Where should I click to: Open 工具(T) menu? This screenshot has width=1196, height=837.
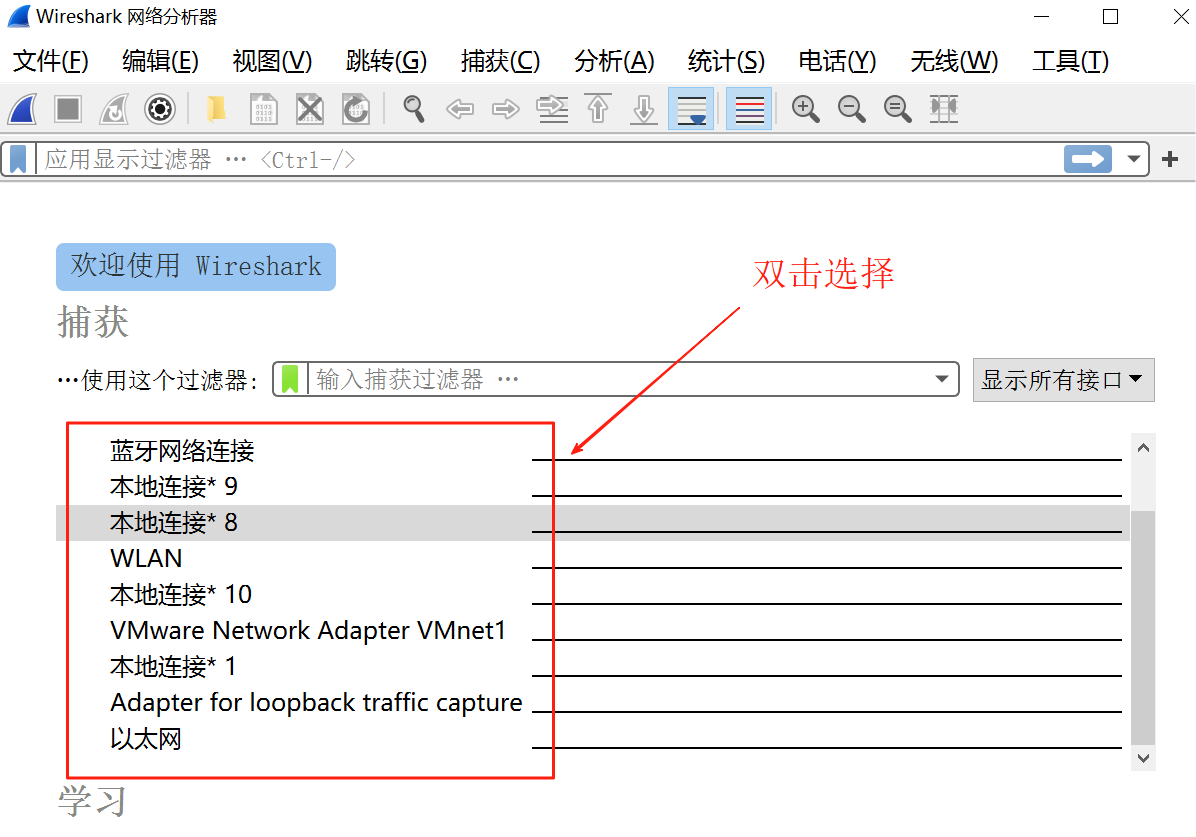tap(1070, 61)
